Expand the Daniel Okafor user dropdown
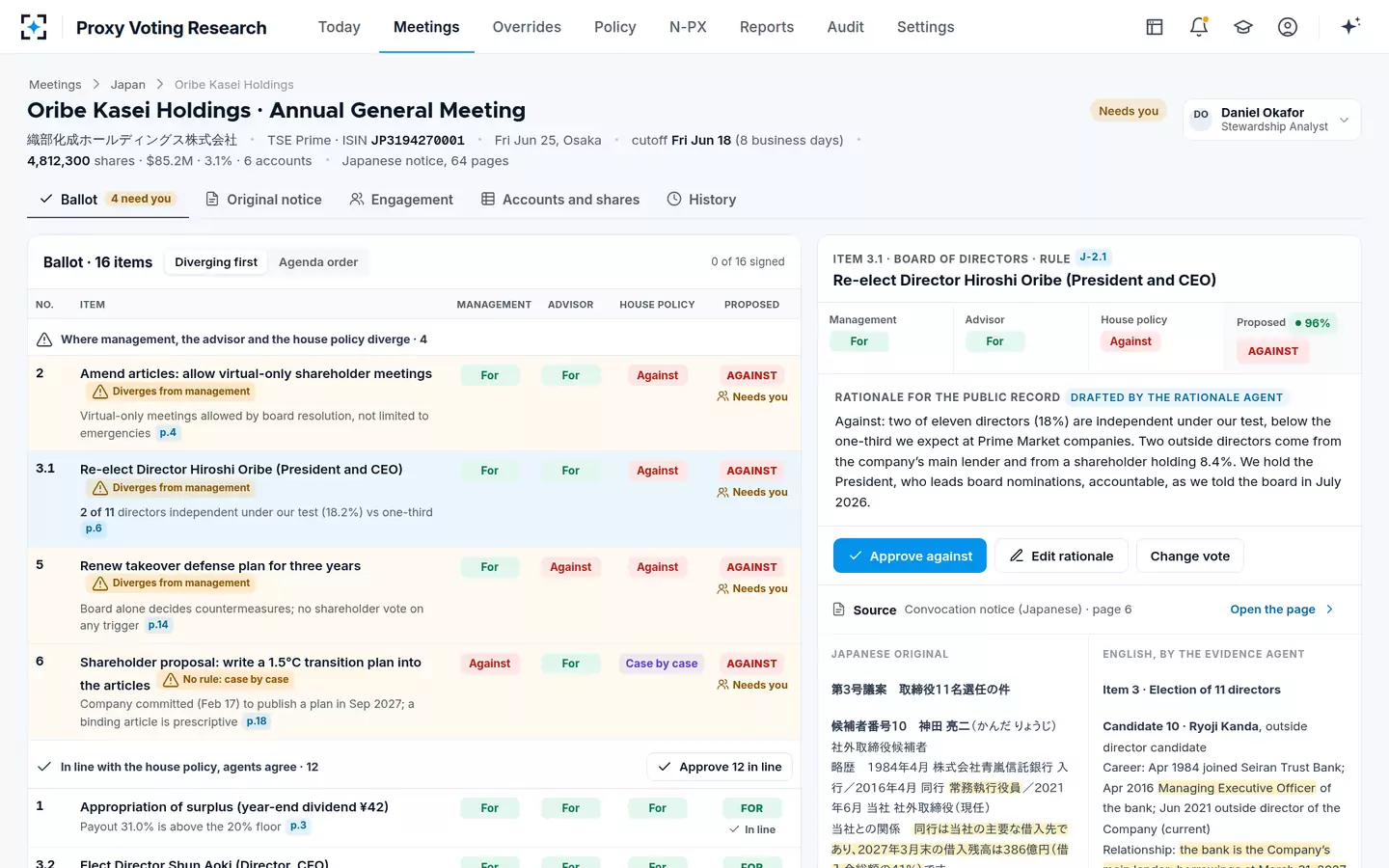This screenshot has width=1389, height=868. coord(1271,120)
